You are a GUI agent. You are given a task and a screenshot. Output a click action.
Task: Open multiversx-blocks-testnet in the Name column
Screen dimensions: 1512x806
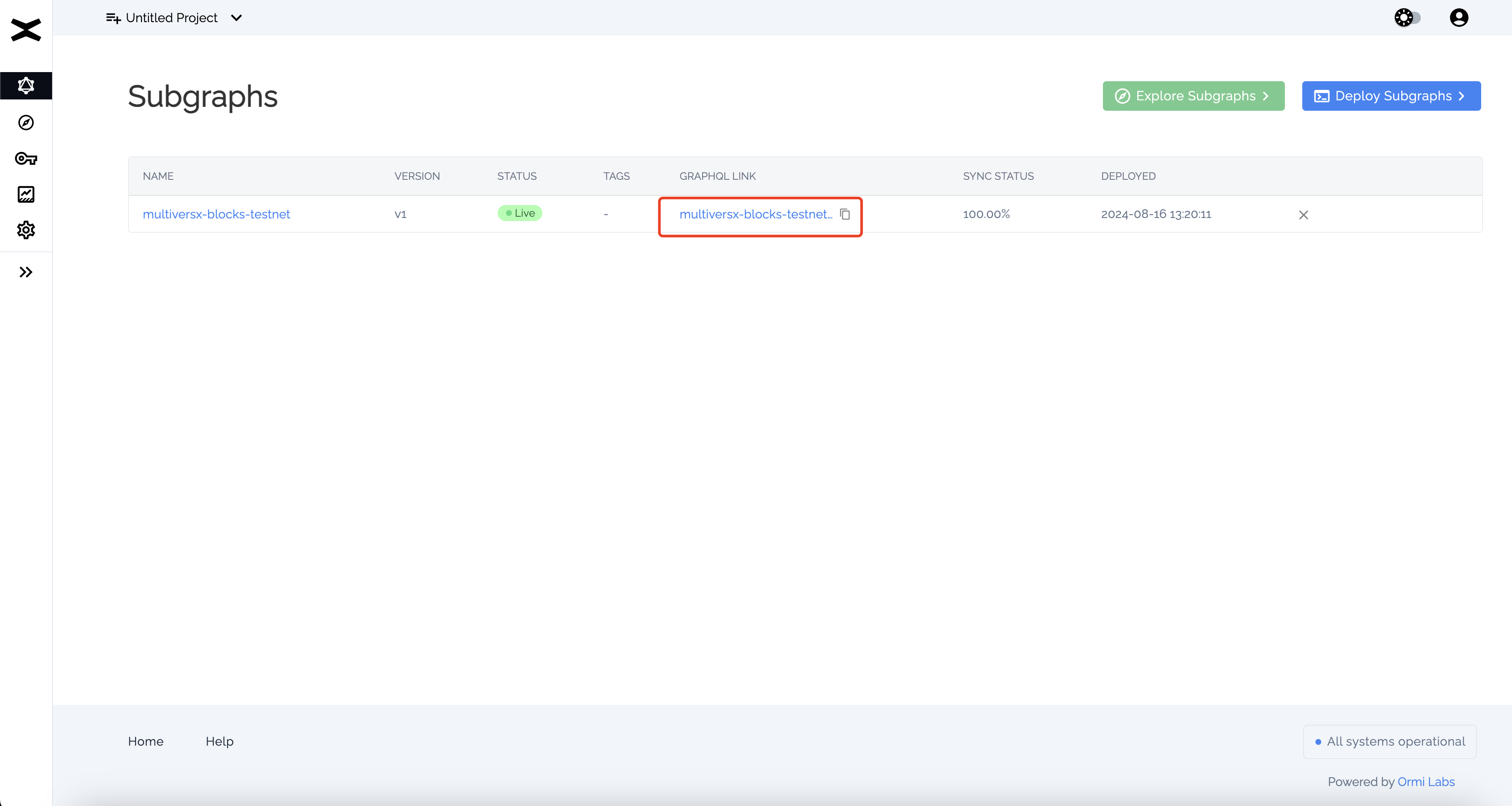point(216,214)
